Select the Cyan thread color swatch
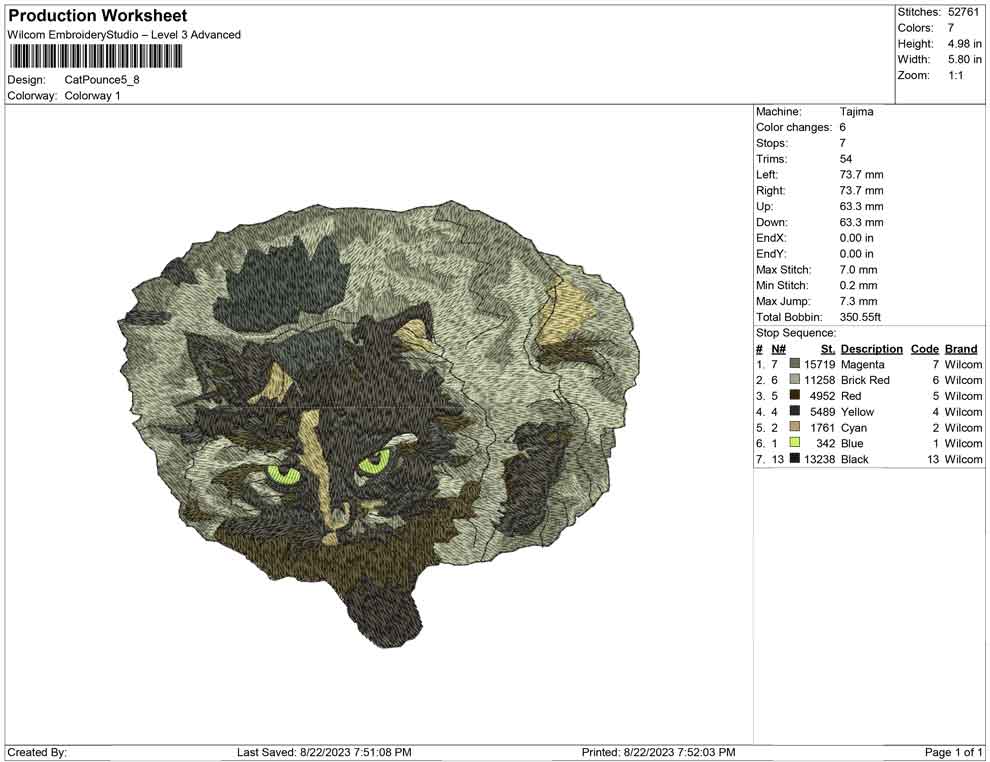Image resolution: width=990 pixels, height=762 pixels. [795, 428]
